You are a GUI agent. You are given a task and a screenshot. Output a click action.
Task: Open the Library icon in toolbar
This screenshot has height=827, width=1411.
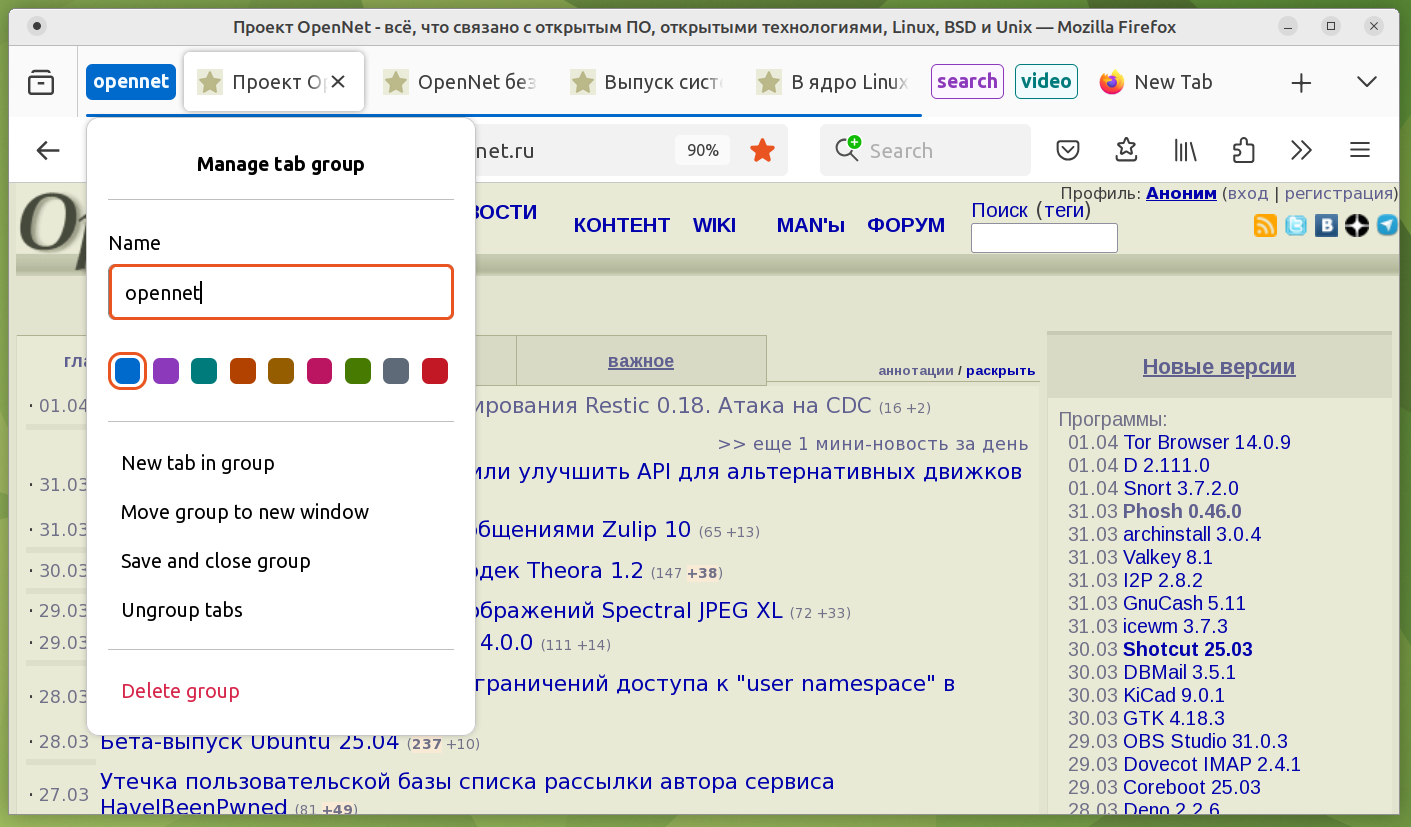(1185, 150)
